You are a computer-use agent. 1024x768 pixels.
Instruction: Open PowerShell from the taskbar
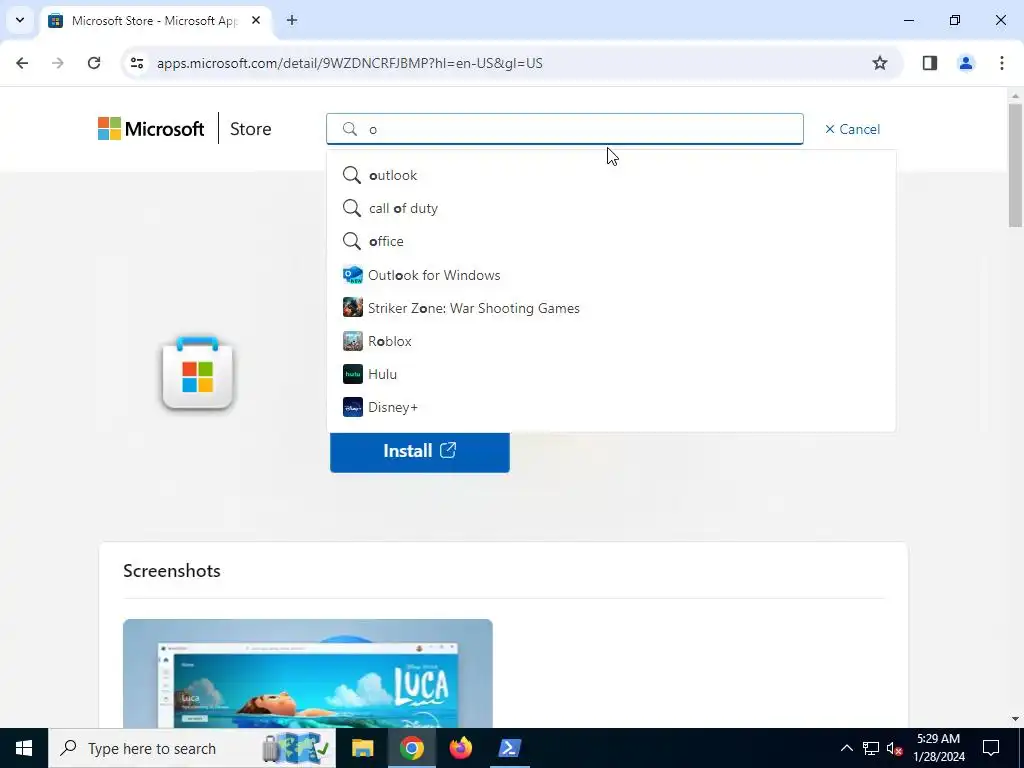(x=509, y=748)
